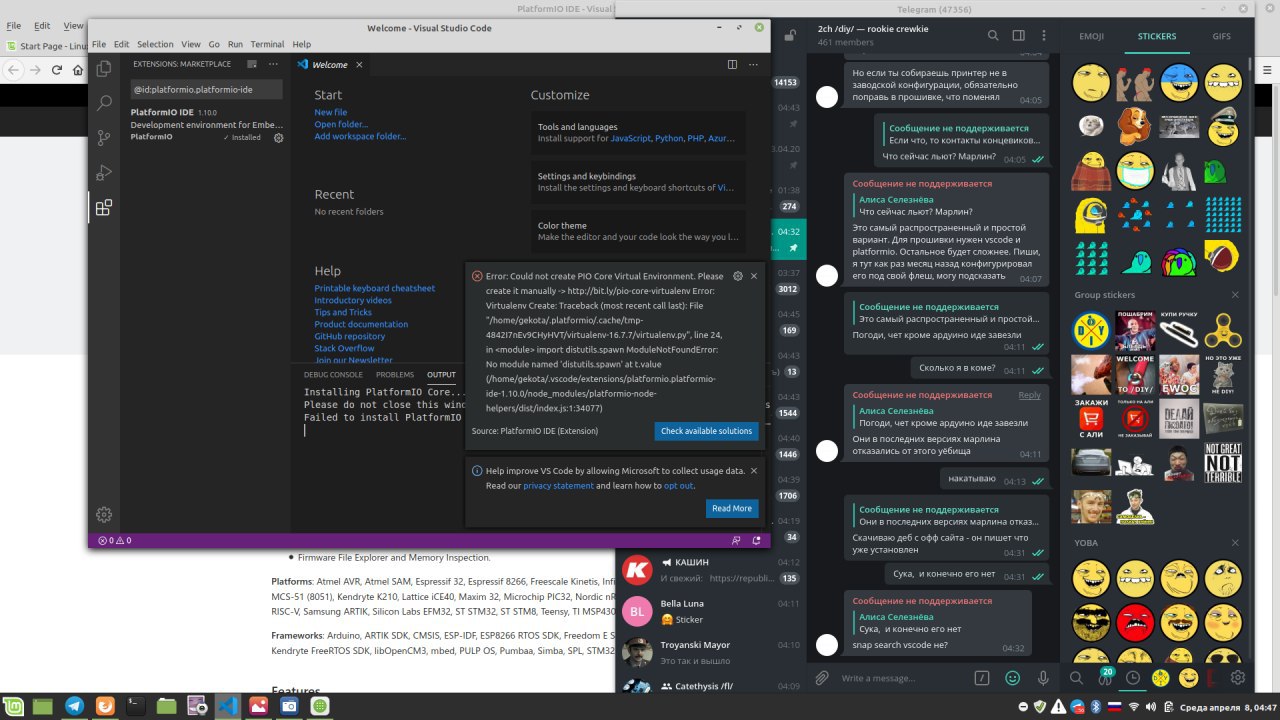Click the Read More button
The width and height of the screenshot is (1280, 720).
(x=731, y=508)
